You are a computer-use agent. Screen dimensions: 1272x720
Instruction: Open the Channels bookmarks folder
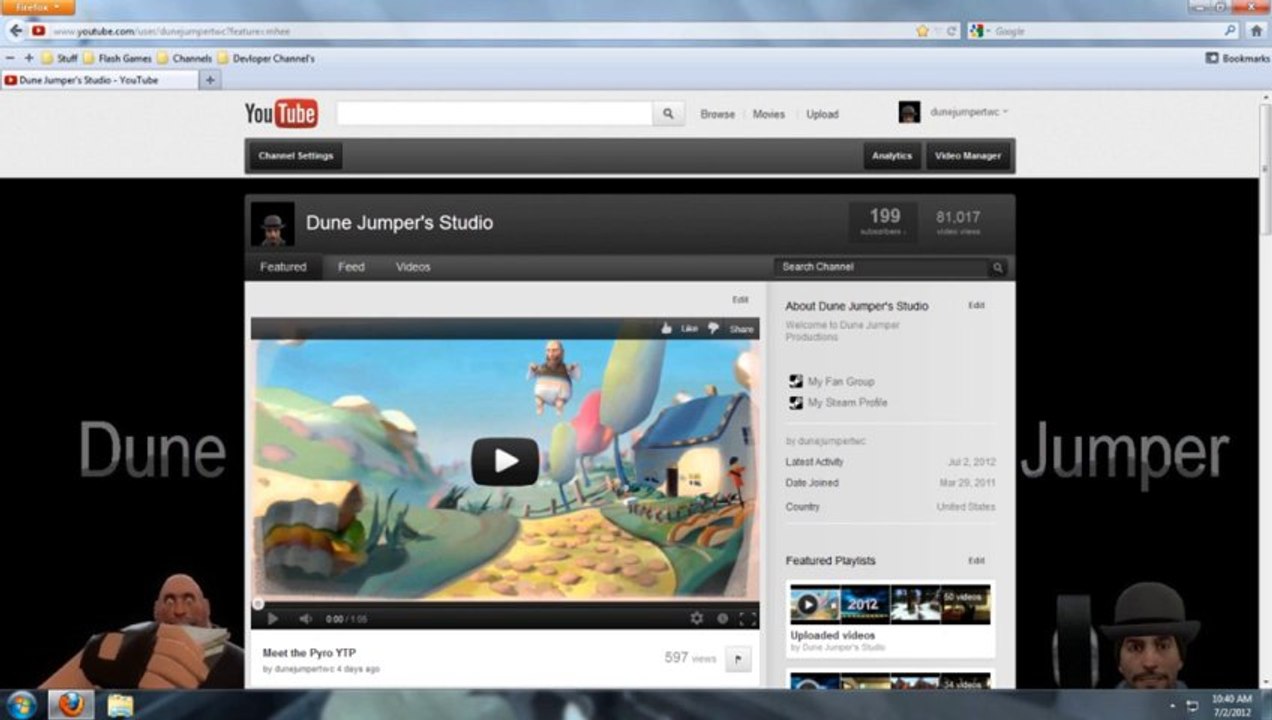[x=184, y=58]
